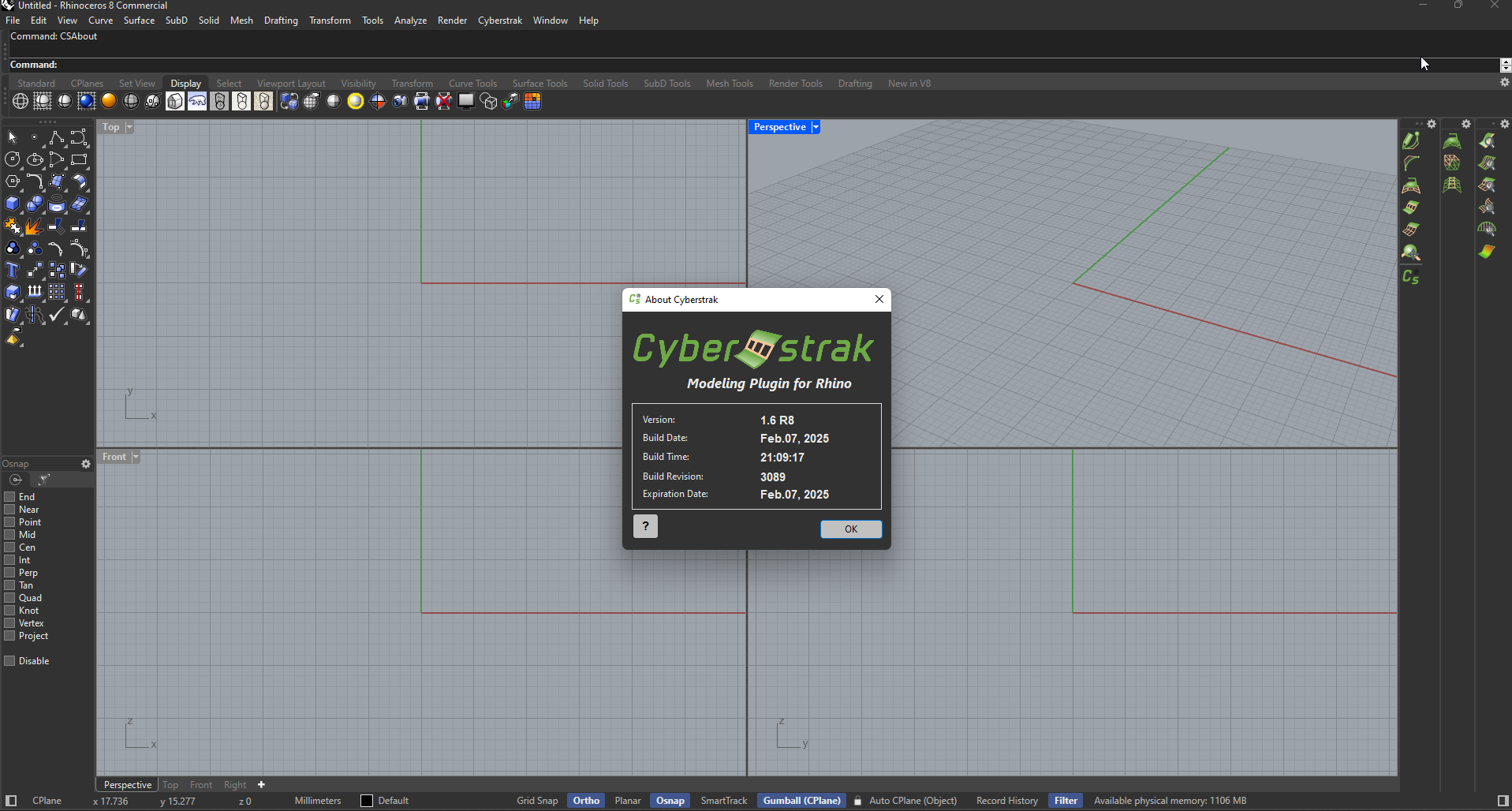
Task: Open the Millimeters units selector
Action: coord(318,801)
